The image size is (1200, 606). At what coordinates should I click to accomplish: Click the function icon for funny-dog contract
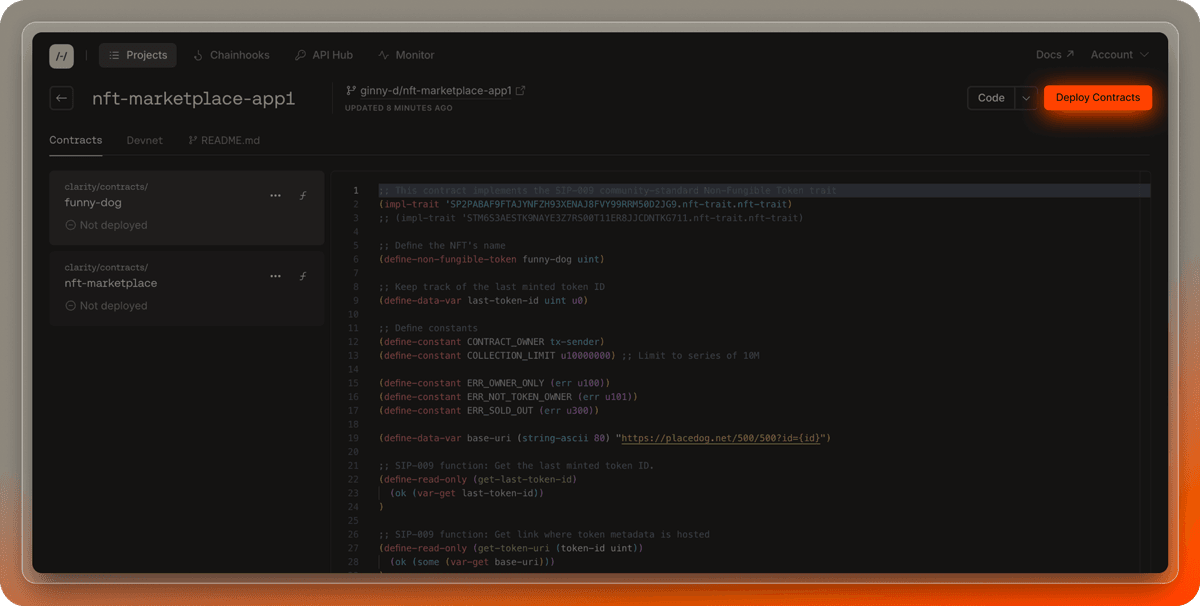pyautogui.click(x=303, y=196)
